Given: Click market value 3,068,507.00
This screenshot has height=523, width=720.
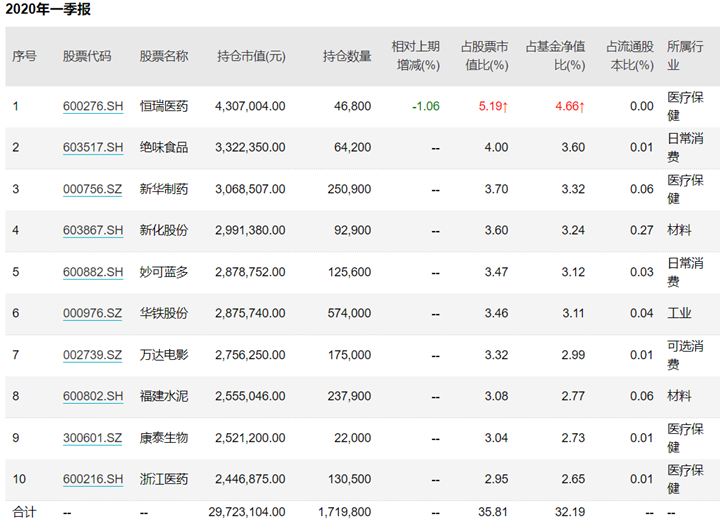Looking at the screenshot, I should click(250, 189).
